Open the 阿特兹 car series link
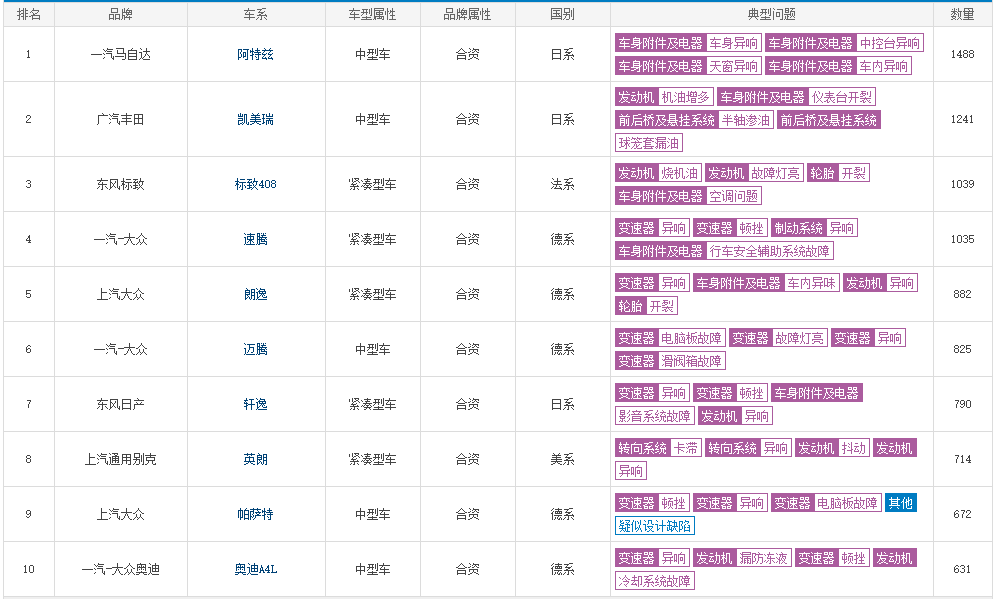This screenshot has height=599, width=995. (x=254, y=54)
